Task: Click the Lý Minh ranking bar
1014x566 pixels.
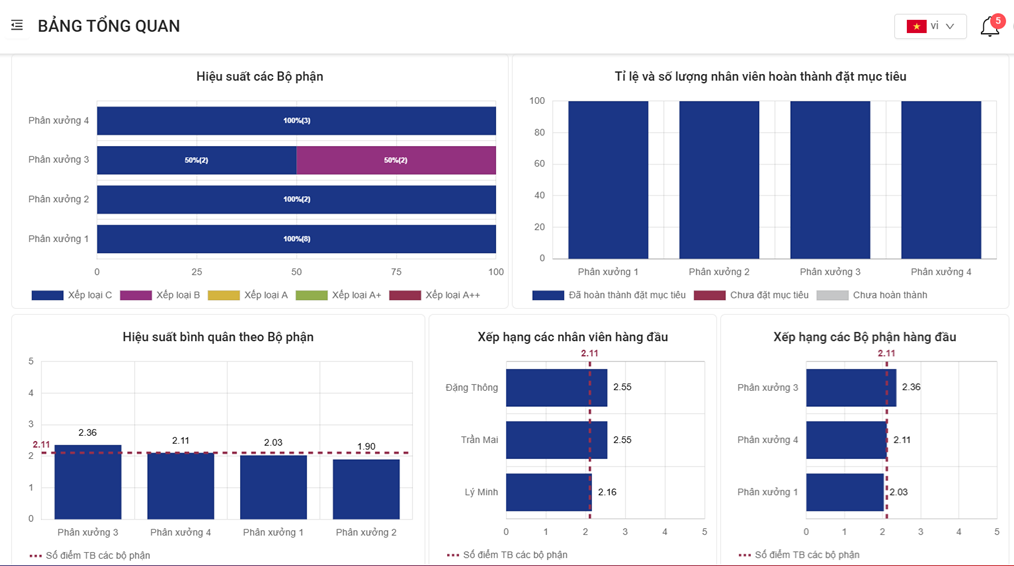Action: click(x=548, y=492)
